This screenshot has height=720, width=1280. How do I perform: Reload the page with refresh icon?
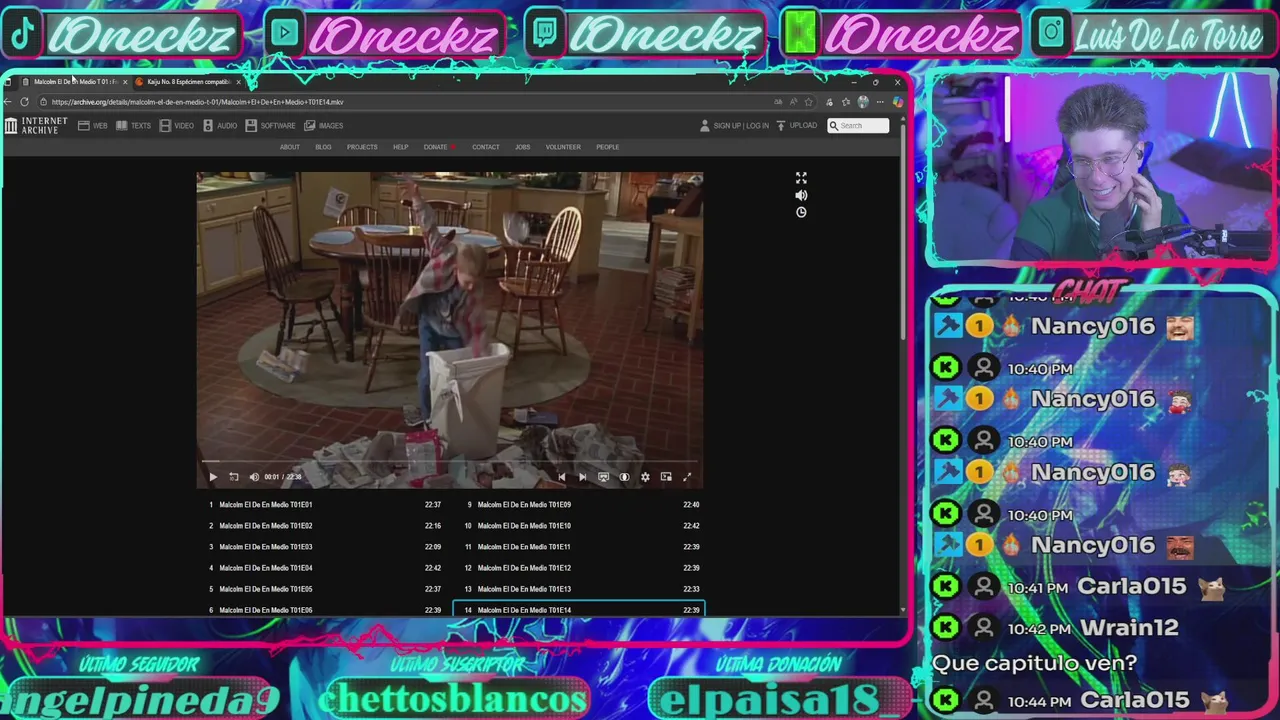click(x=24, y=102)
